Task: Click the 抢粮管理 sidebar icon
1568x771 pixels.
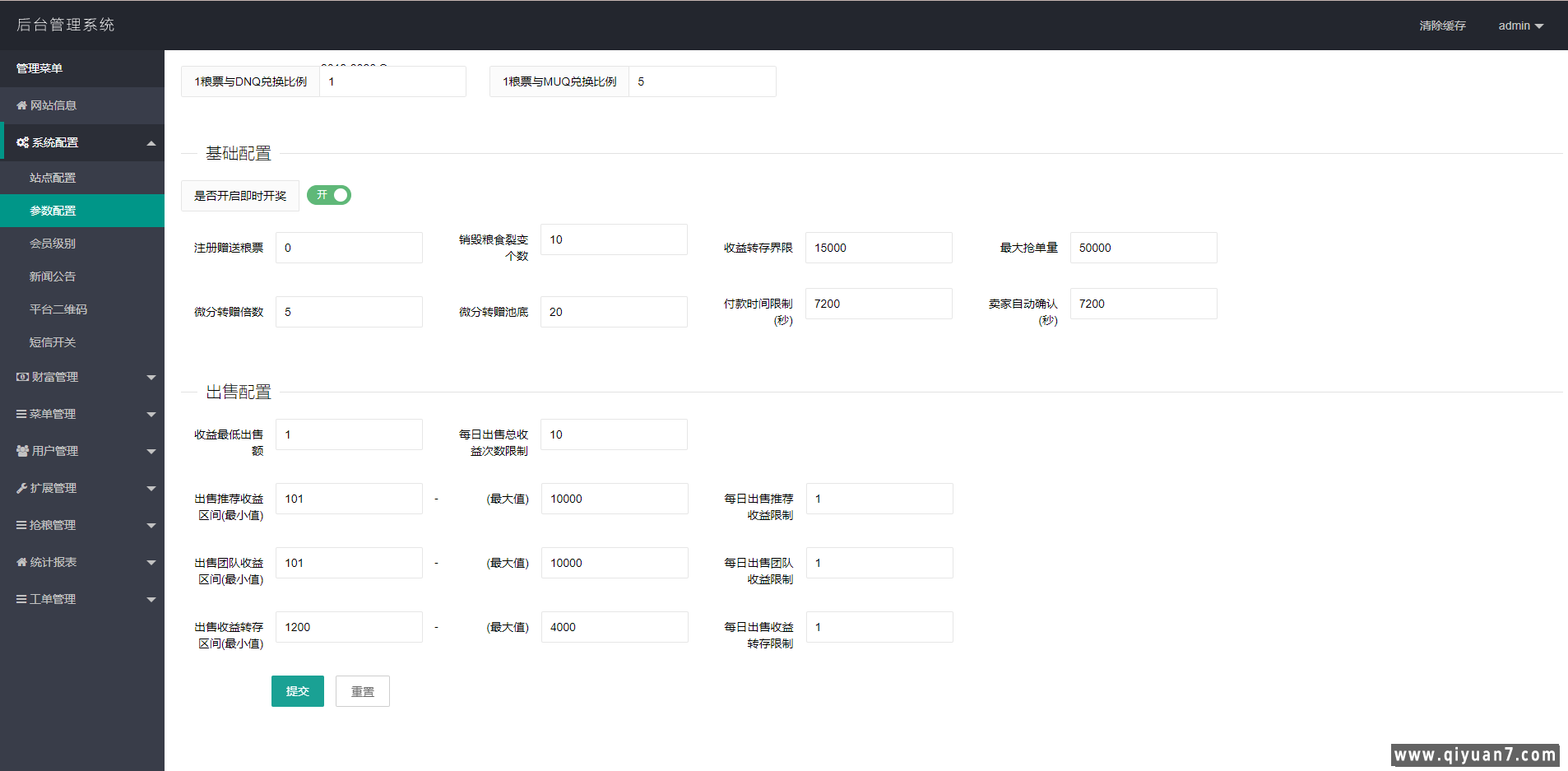Action: [21, 525]
